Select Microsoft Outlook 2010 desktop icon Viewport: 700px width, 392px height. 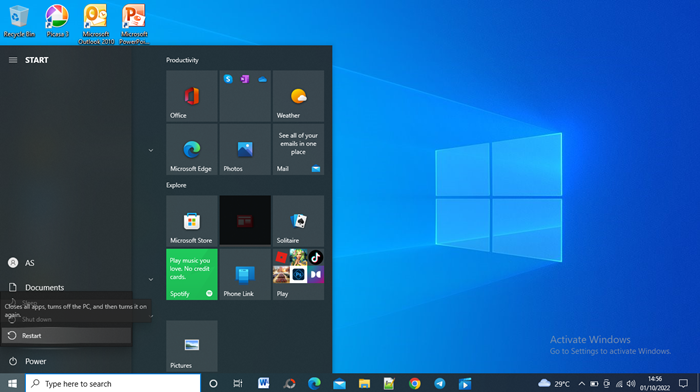[x=96, y=25]
